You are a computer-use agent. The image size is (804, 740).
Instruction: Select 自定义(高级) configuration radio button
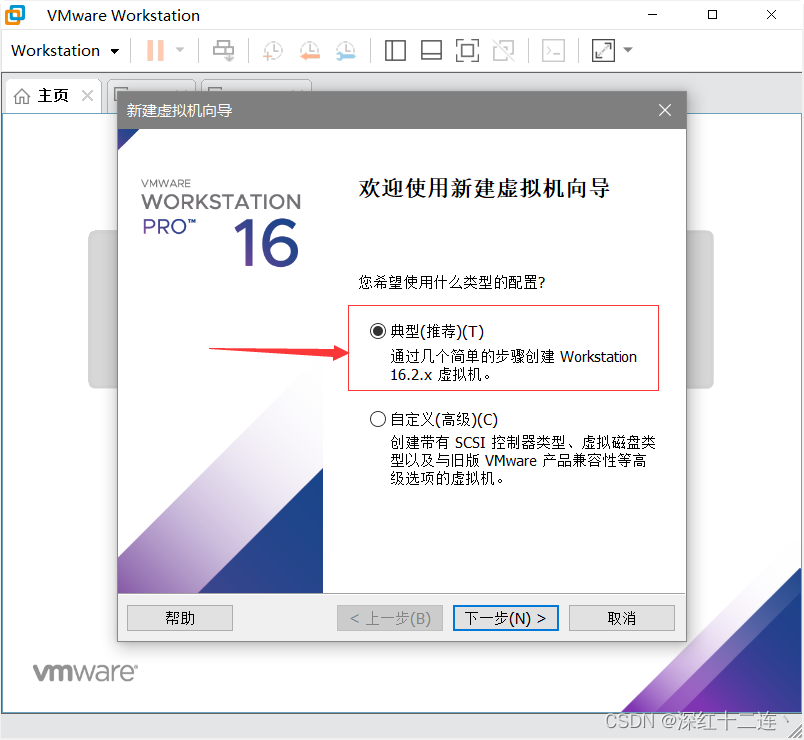(x=378, y=418)
